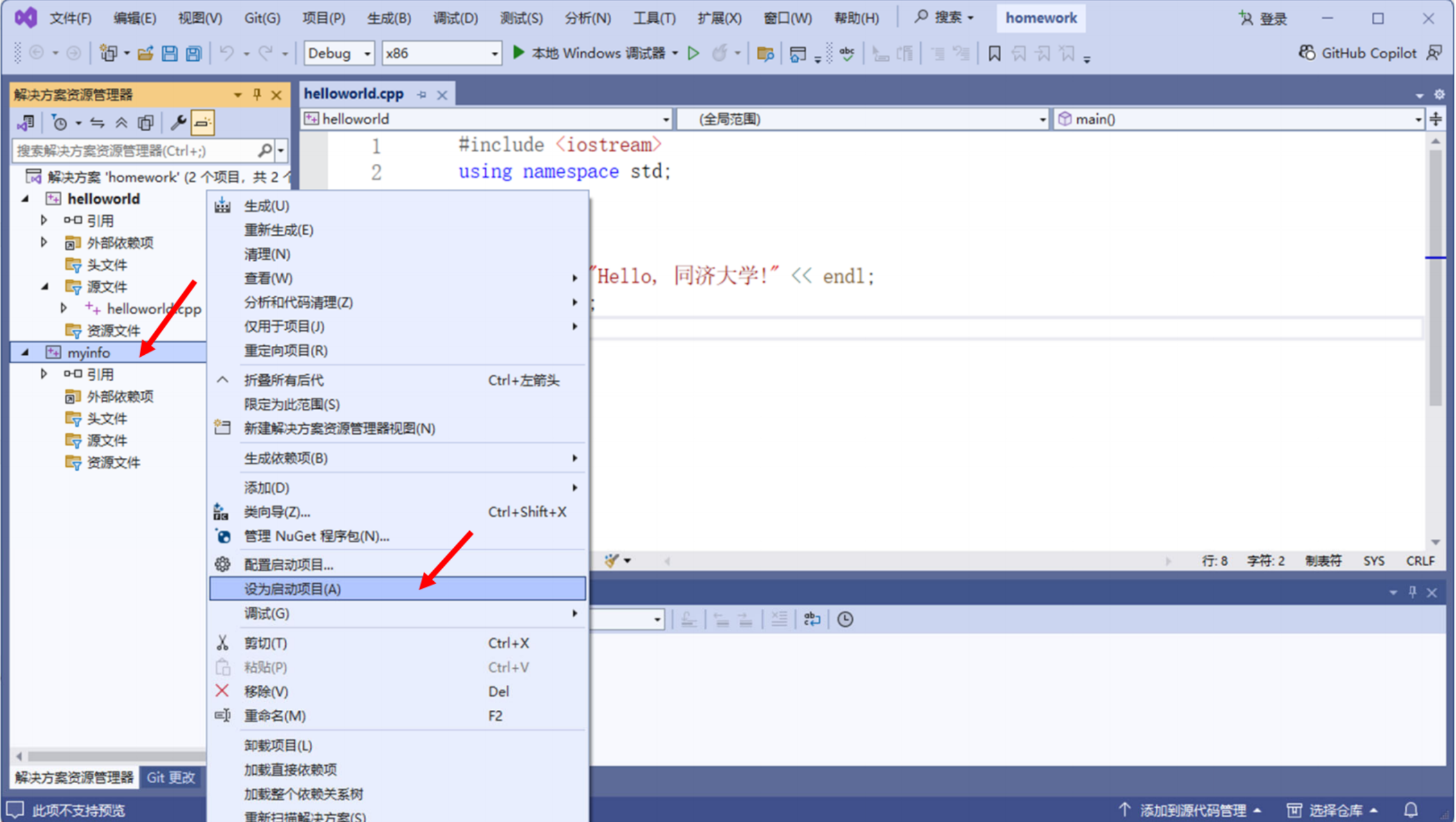Click the start without debugging green outline arrow
Screen dimensions: 1456x822
point(693,53)
